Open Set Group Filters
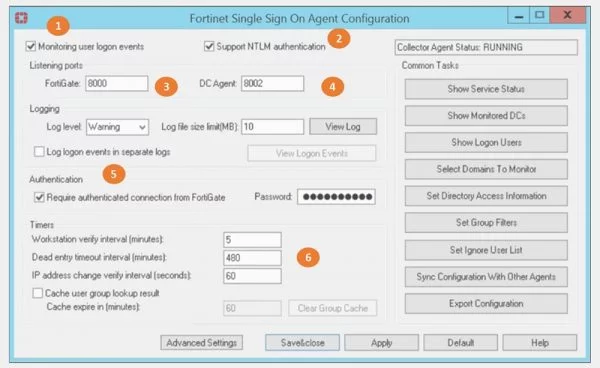The height and width of the screenshot is (368, 600). click(x=486, y=223)
